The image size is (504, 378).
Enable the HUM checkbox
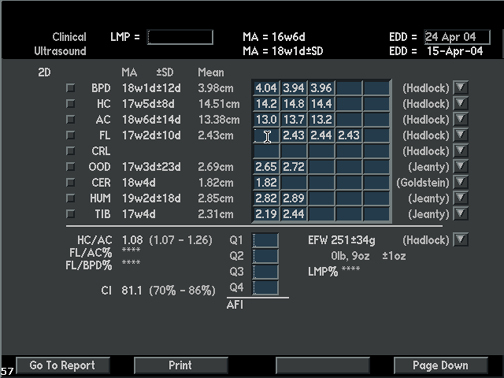coord(70,198)
